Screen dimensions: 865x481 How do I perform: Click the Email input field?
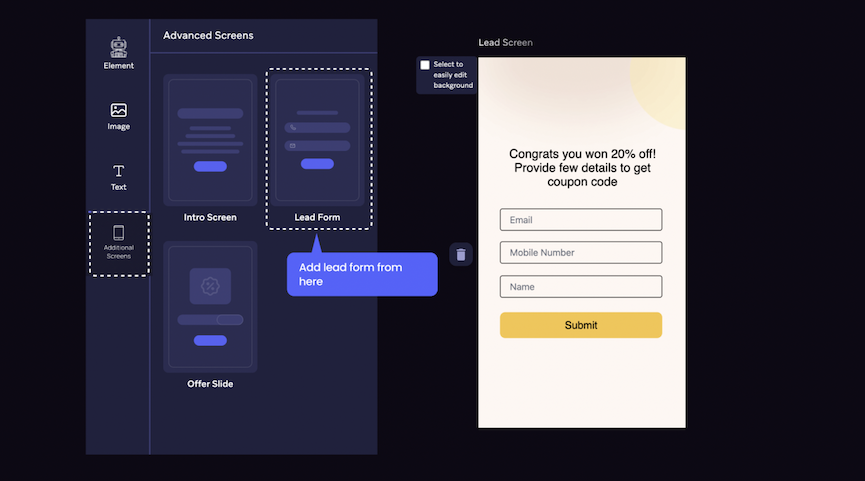(580, 220)
